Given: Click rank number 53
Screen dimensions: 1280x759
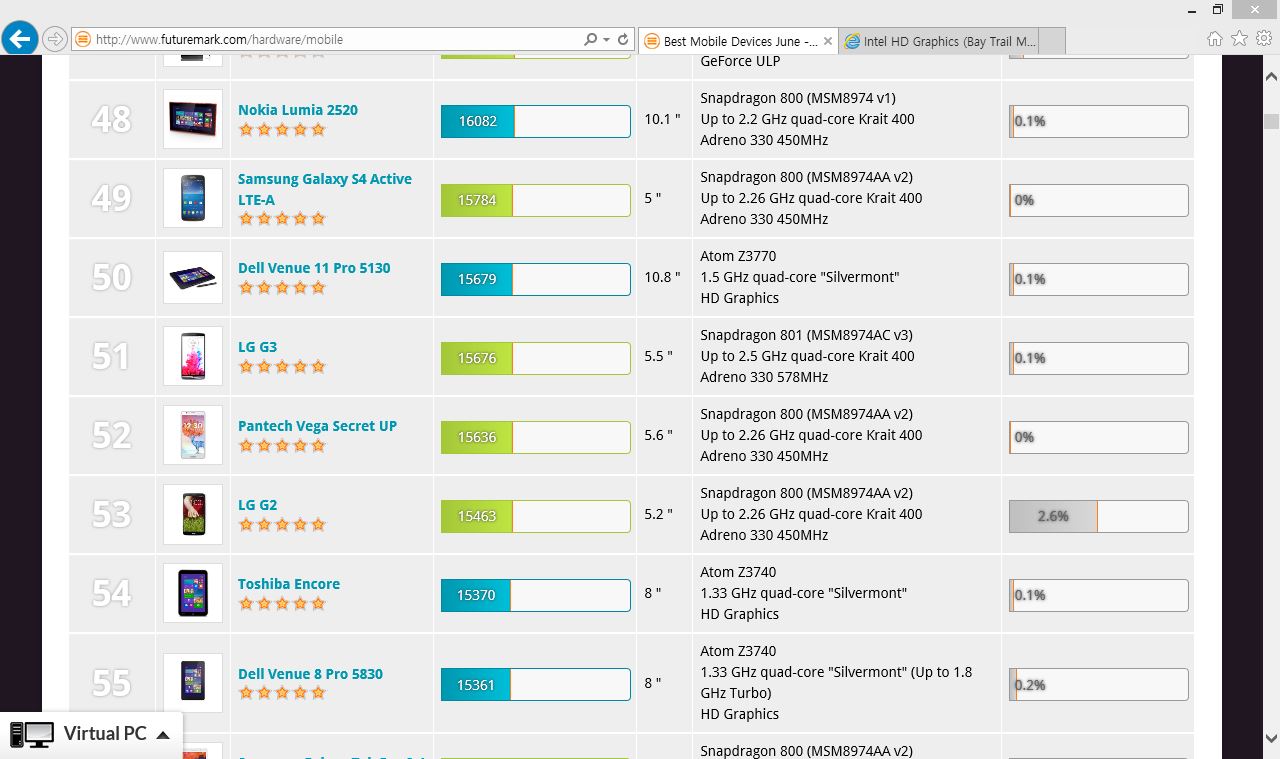Looking at the screenshot, I should 111,514.
